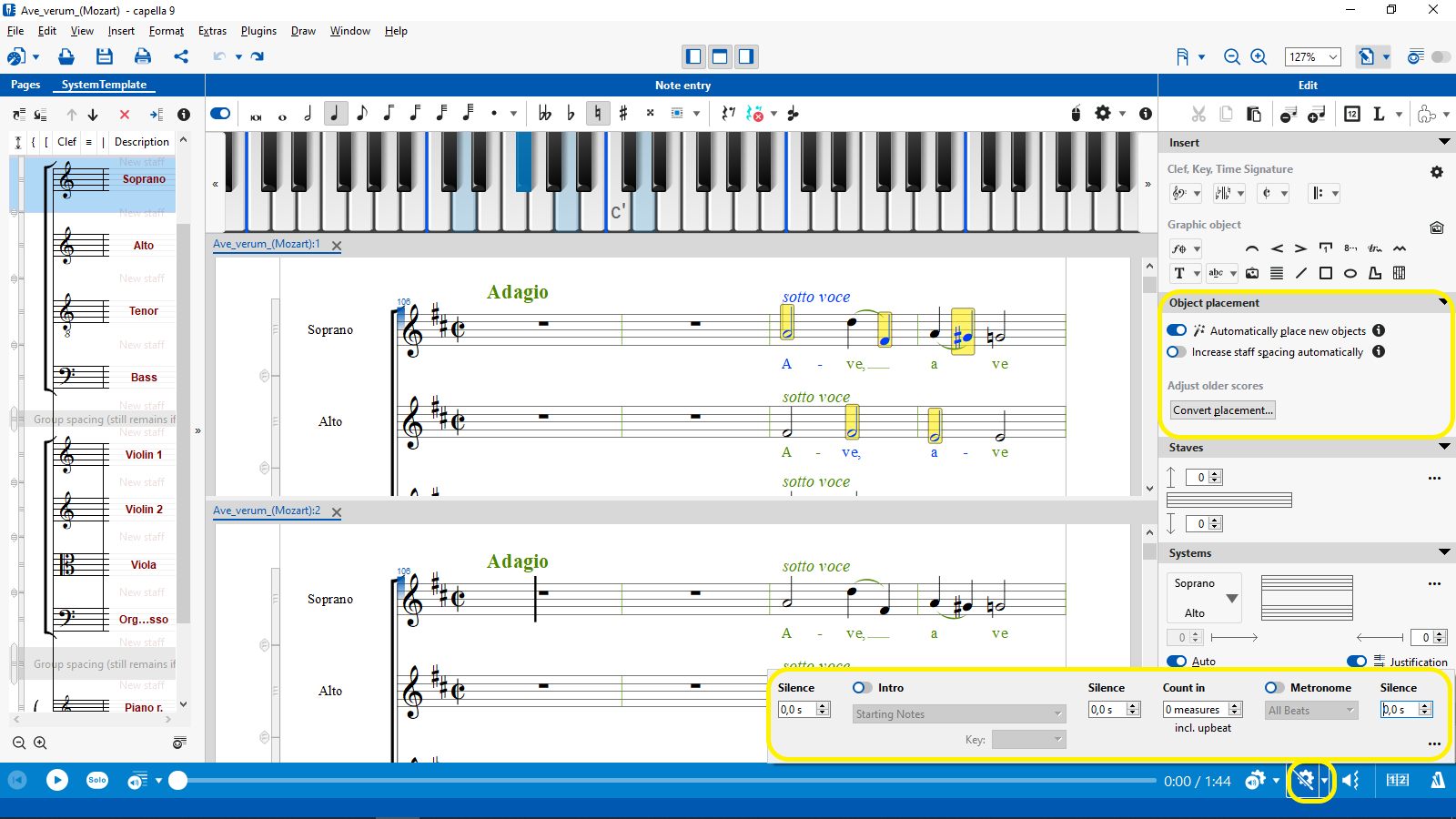
Task: Apply double flat accidental
Action: (544, 114)
